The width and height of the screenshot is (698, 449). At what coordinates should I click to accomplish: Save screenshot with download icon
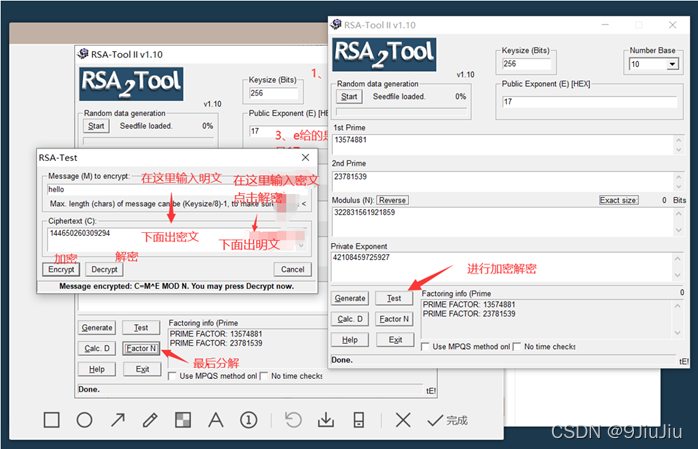click(x=326, y=420)
